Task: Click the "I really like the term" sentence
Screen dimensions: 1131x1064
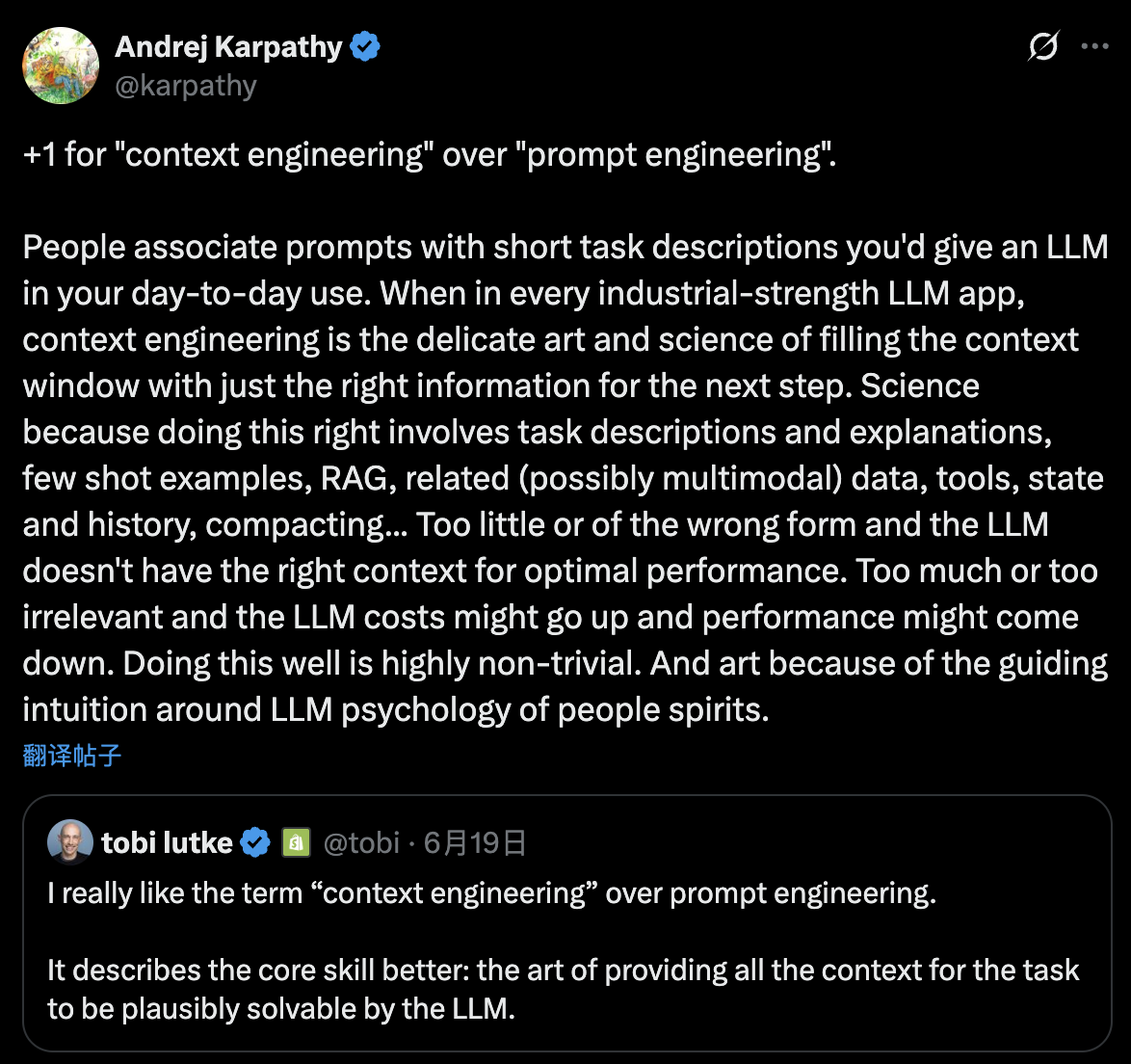Action: tap(491, 893)
